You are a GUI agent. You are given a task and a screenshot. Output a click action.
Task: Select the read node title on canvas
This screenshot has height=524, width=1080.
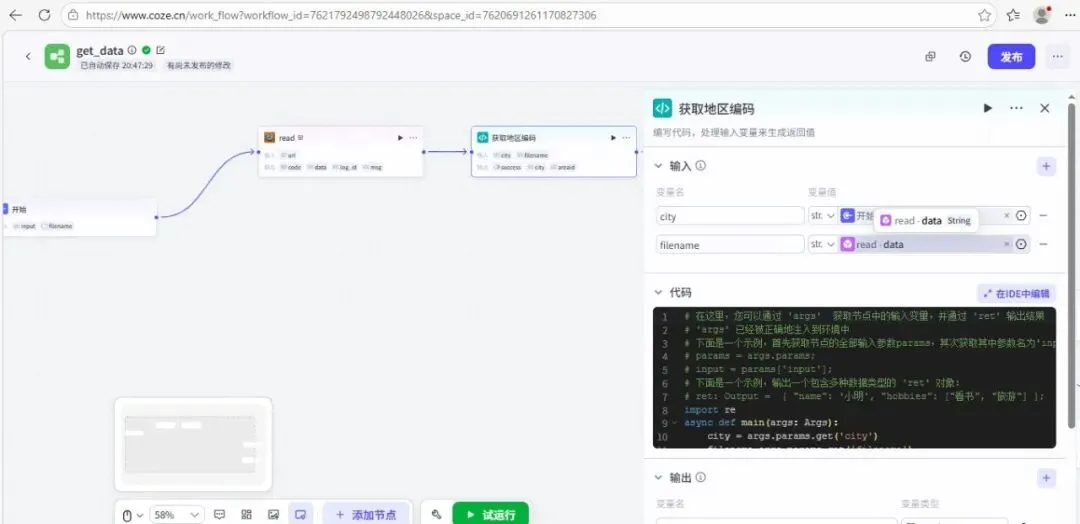tap(287, 138)
